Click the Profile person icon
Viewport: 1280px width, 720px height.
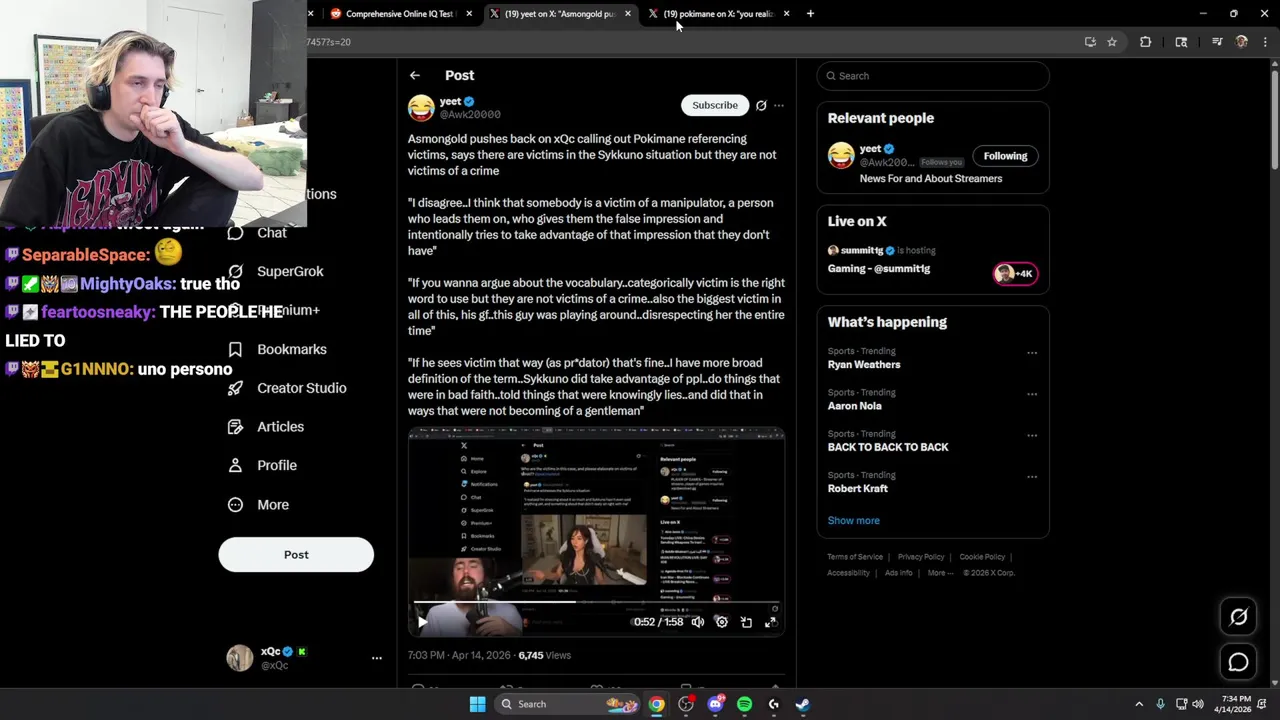click(x=235, y=465)
